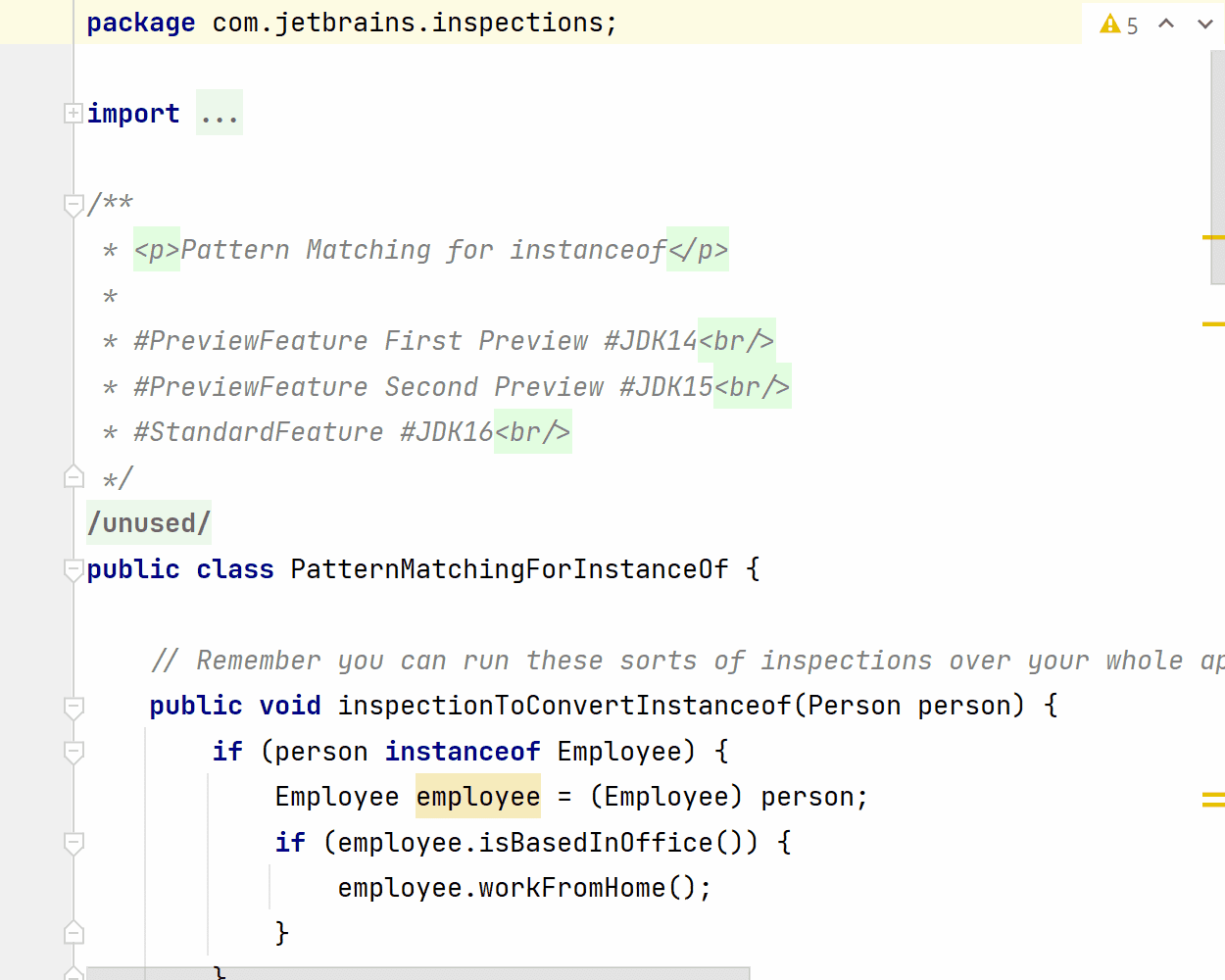Click the first yellow warning stripe marker
The width and height of the screenshot is (1225, 980).
click(1213, 237)
